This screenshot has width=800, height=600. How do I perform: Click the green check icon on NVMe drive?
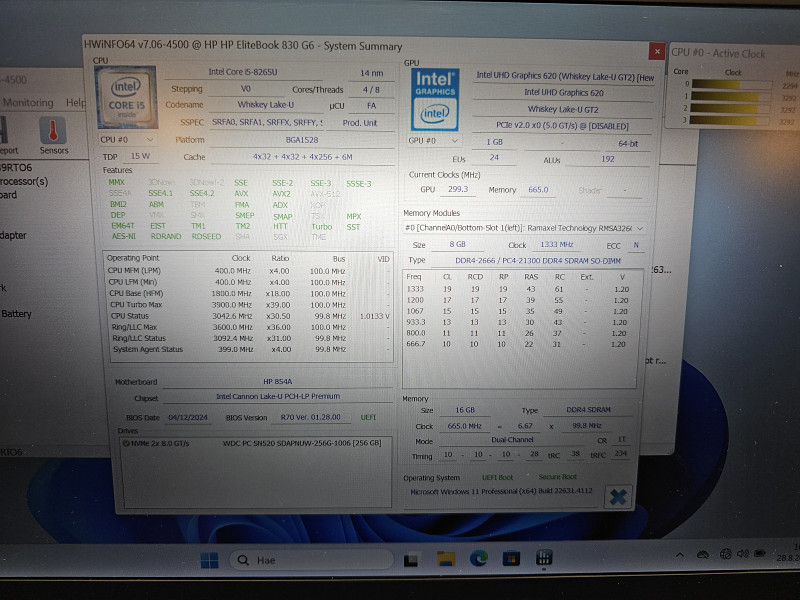tap(126, 443)
